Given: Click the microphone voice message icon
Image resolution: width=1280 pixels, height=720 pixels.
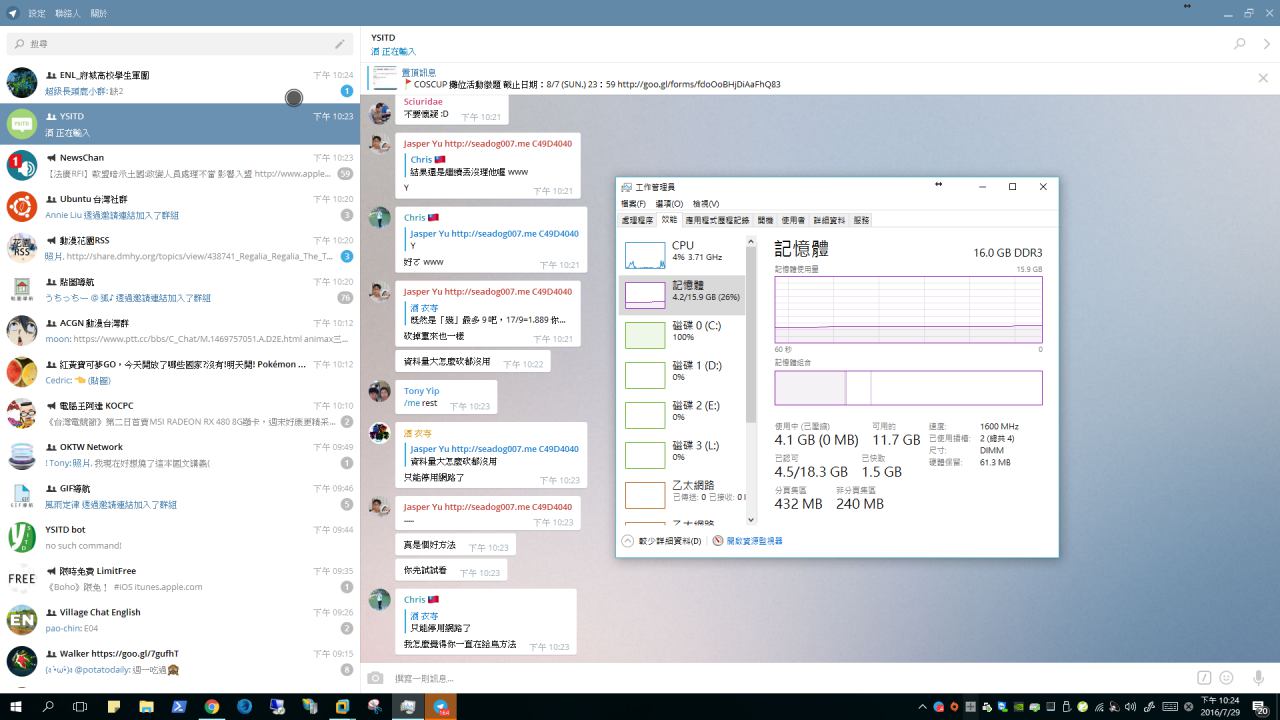Looking at the screenshot, I should pos(1258,678).
